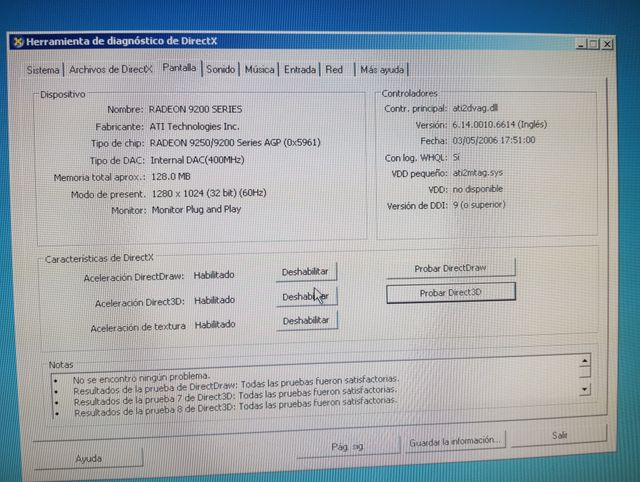Click the text ATI Technologies Inc.

[194, 127]
